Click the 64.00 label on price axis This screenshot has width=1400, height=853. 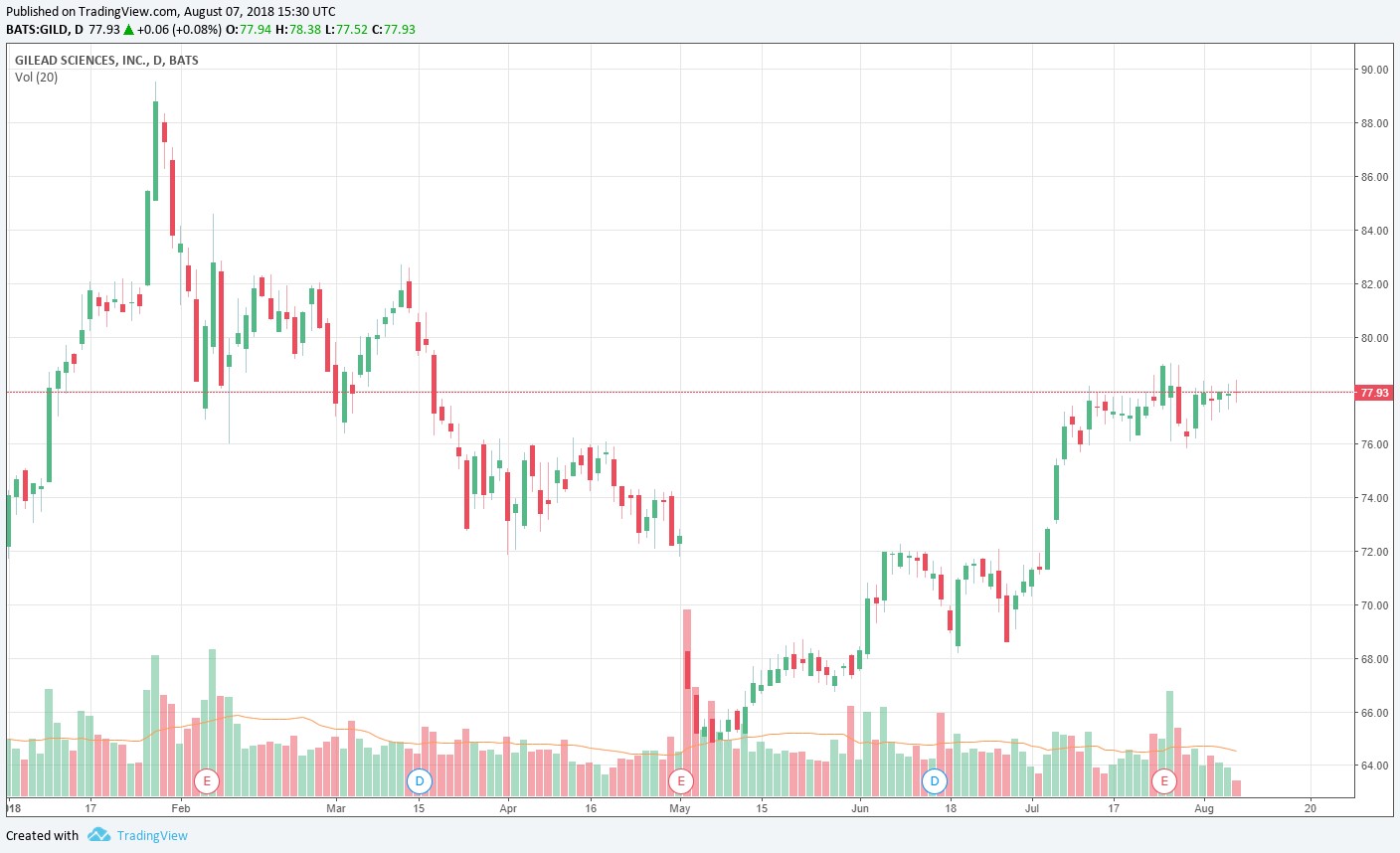pyautogui.click(x=1374, y=767)
